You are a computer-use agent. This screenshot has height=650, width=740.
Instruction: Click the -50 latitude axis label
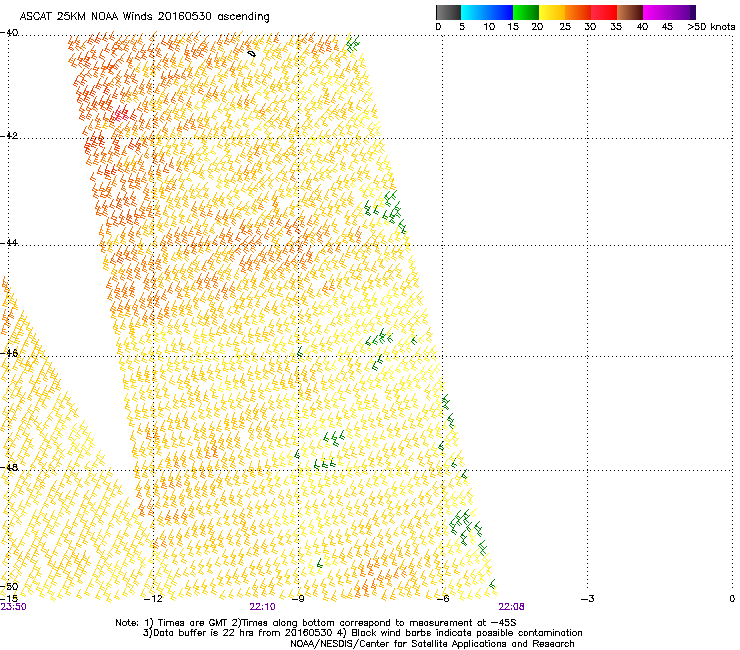(x=9, y=586)
